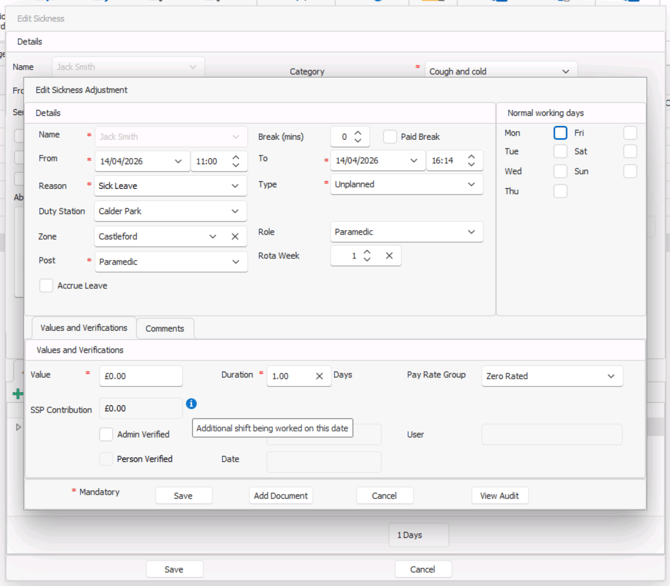
Task: Expand the Pay Rate Group dropdown
Action: (611, 376)
